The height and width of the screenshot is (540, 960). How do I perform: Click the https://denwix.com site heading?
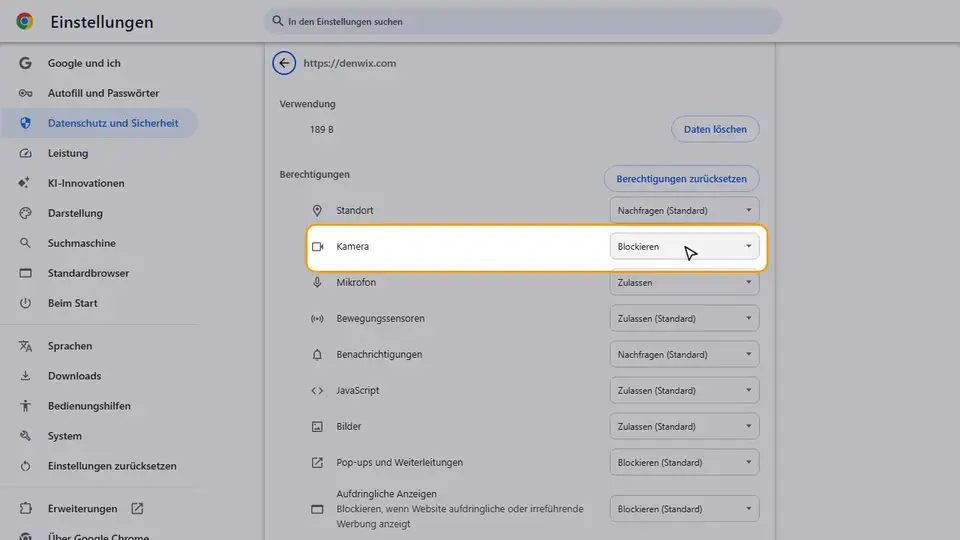(x=350, y=63)
